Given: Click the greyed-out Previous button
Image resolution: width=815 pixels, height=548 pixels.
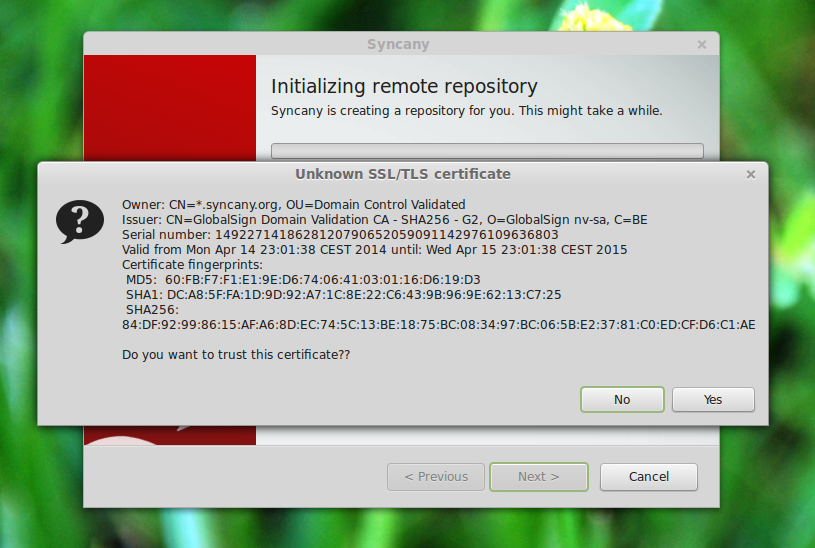Looking at the screenshot, I should click(x=436, y=477).
